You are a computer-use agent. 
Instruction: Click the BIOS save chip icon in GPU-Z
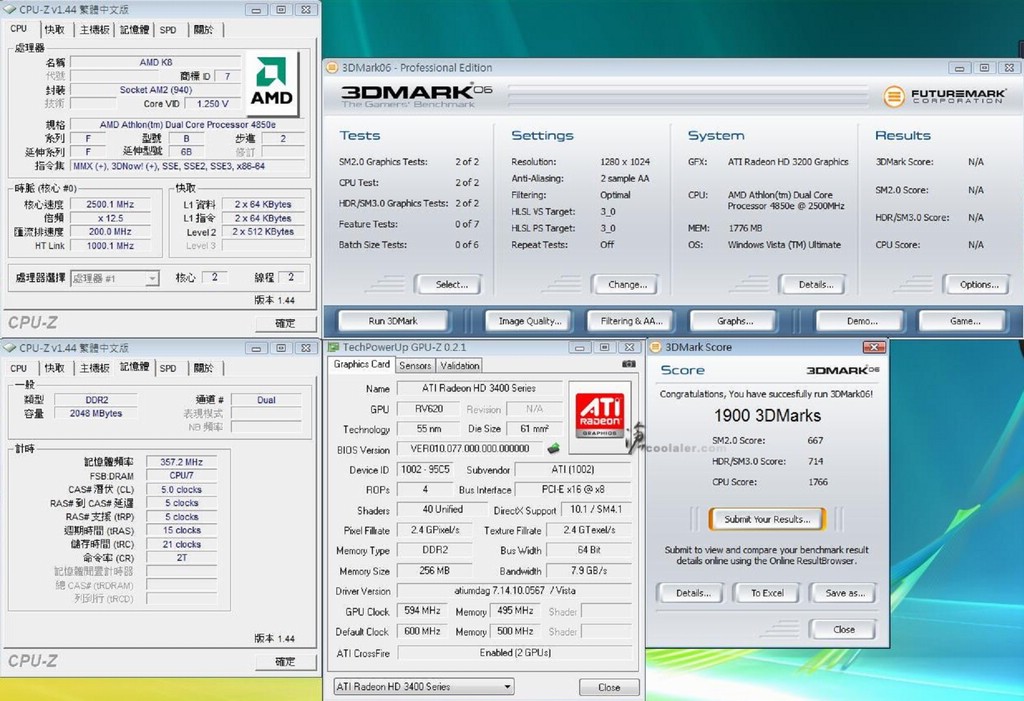pos(553,448)
